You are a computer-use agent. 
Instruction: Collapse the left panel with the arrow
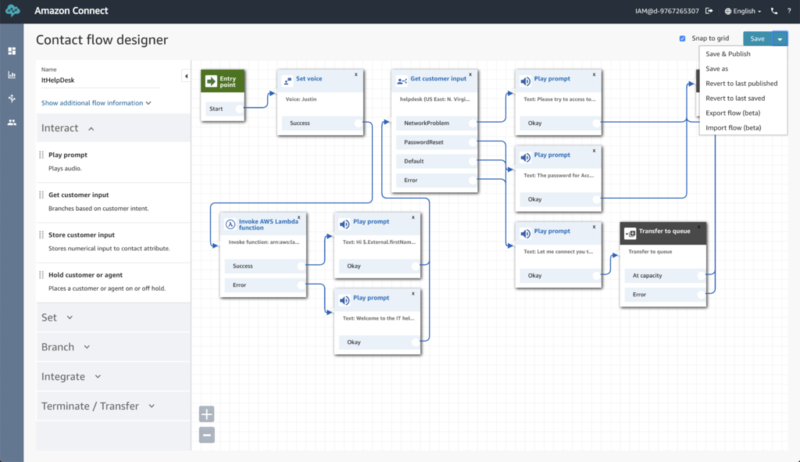[x=186, y=76]
